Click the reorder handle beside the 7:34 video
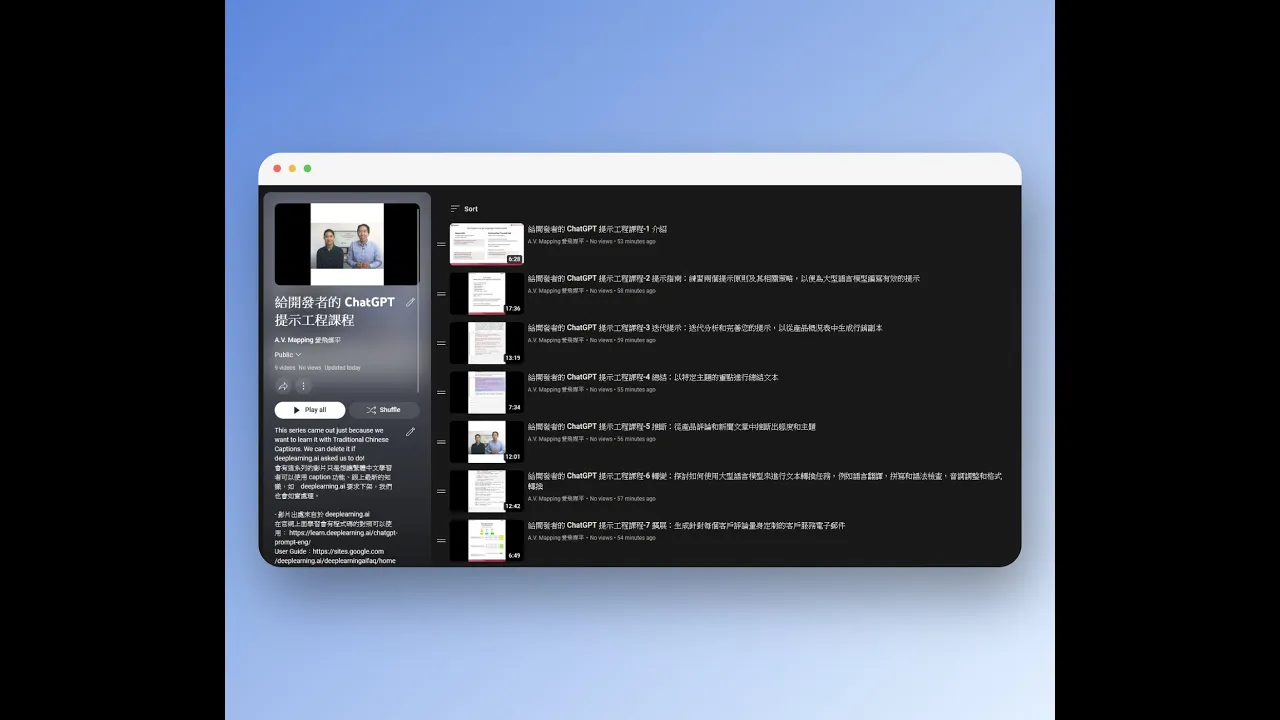The height and width of the screenshot is (720, 1280). tap(441, 393)
